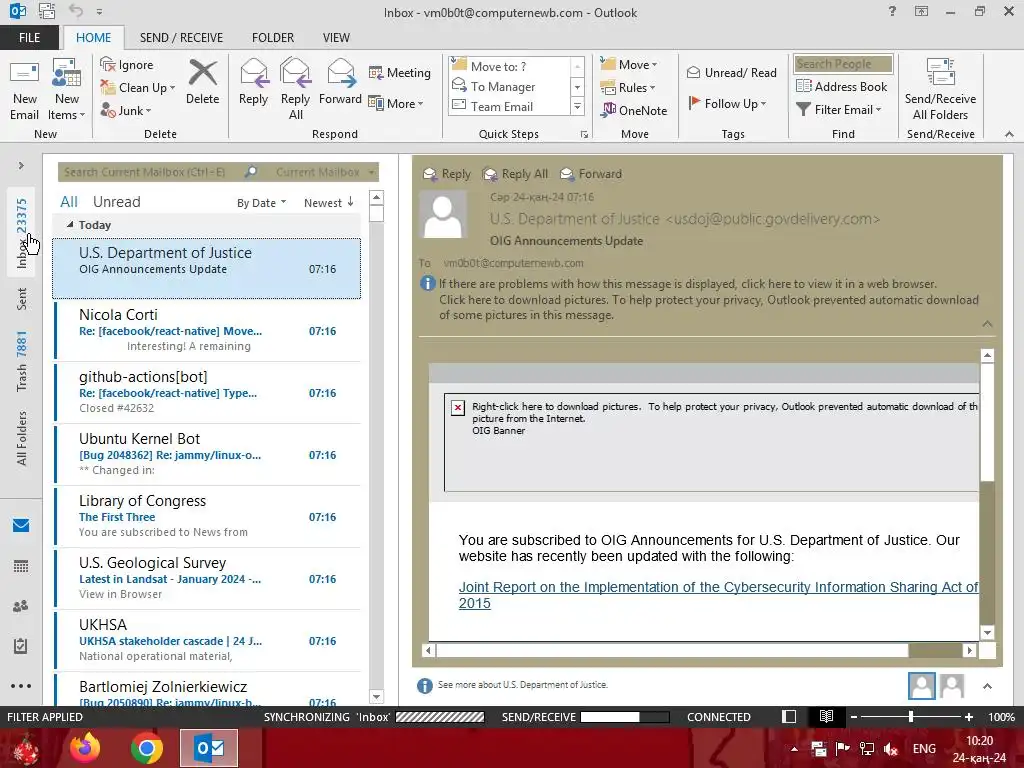The height and width of the screenshot is (768, 1024).
Task: Click Forward in the reading pane
Action: tap(591, 174)
